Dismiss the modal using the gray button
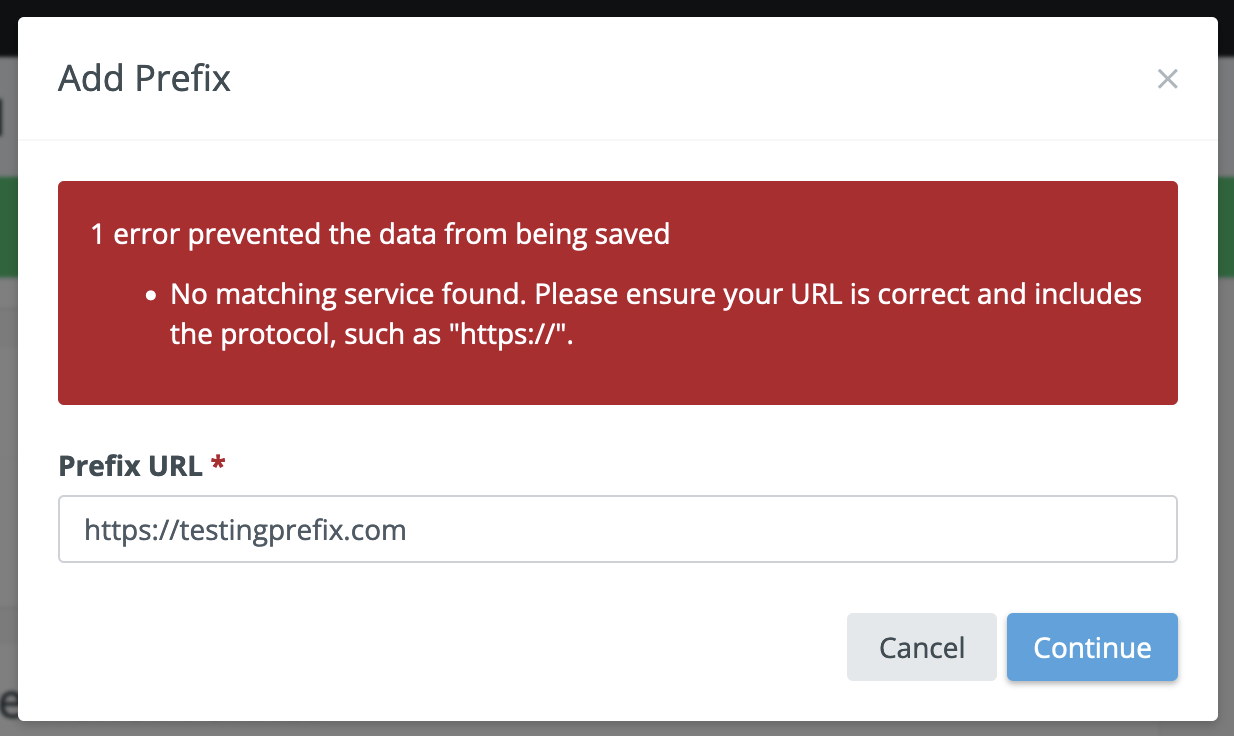Image resolution: width=1234 pixels, height=736 pixels. point(921,647)
